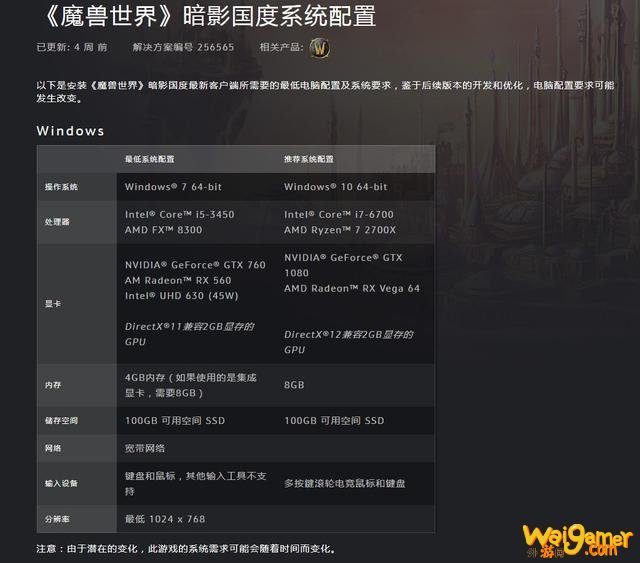Click the '推荐系统配置' column header

[x=309, y=159]
